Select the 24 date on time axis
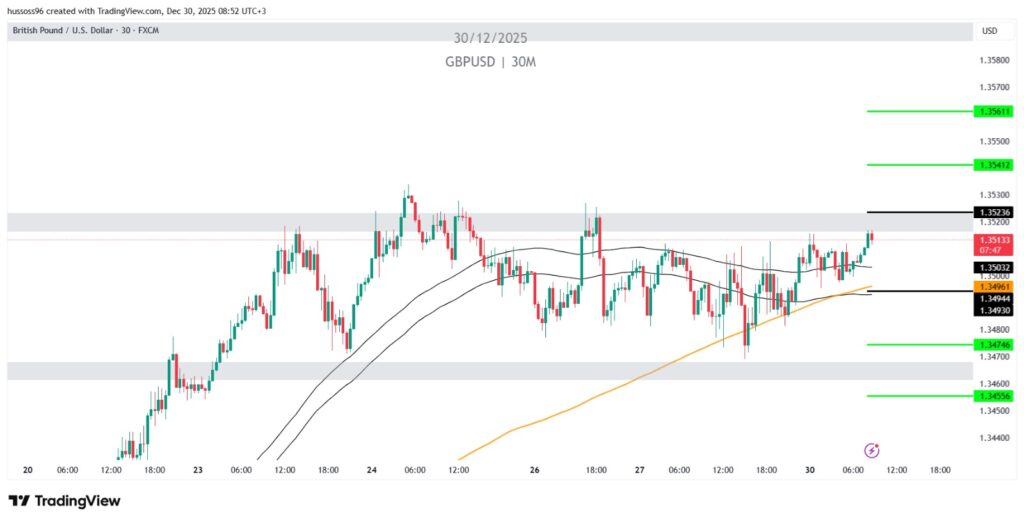This screenshot has width=1024, height=522. 372,469
